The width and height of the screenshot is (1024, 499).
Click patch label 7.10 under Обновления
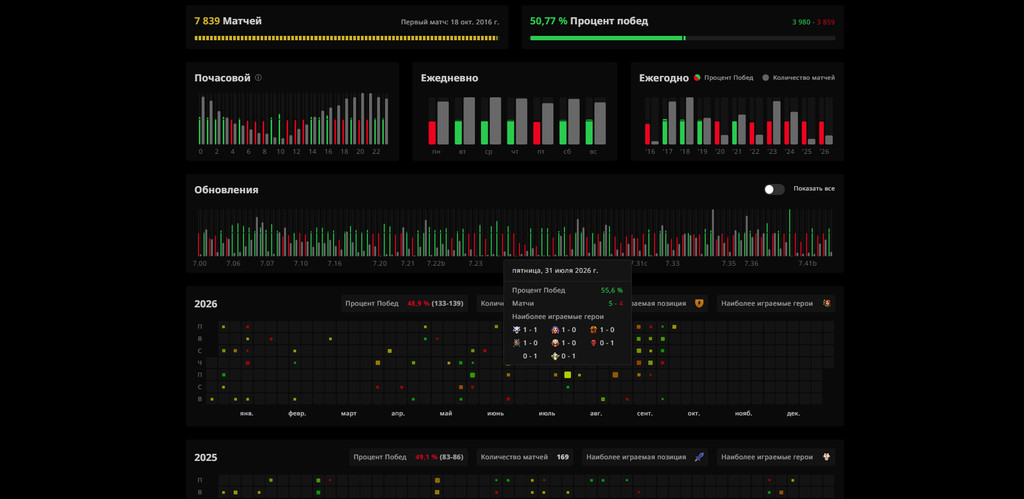tap(300, 263)
